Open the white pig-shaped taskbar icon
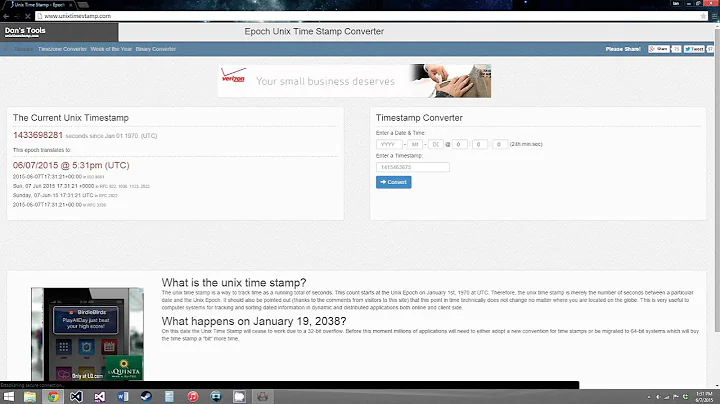This screenshot has height=404, width=720. pyautogui.click(x=239, y=397)
